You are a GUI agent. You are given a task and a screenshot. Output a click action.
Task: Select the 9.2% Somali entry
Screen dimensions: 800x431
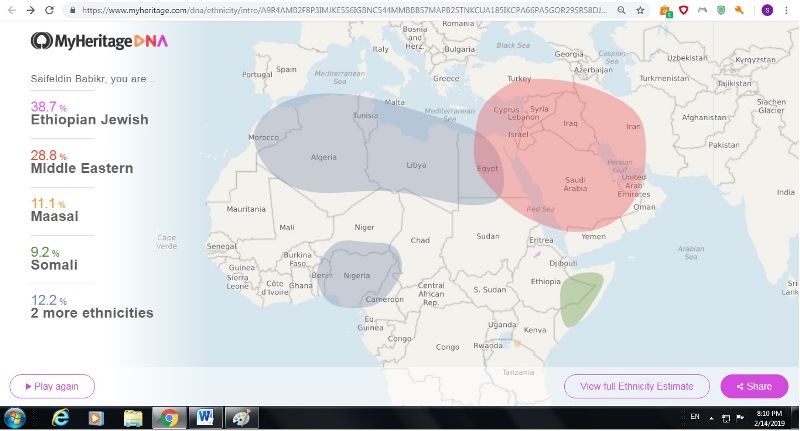click(x=54, y=259)
